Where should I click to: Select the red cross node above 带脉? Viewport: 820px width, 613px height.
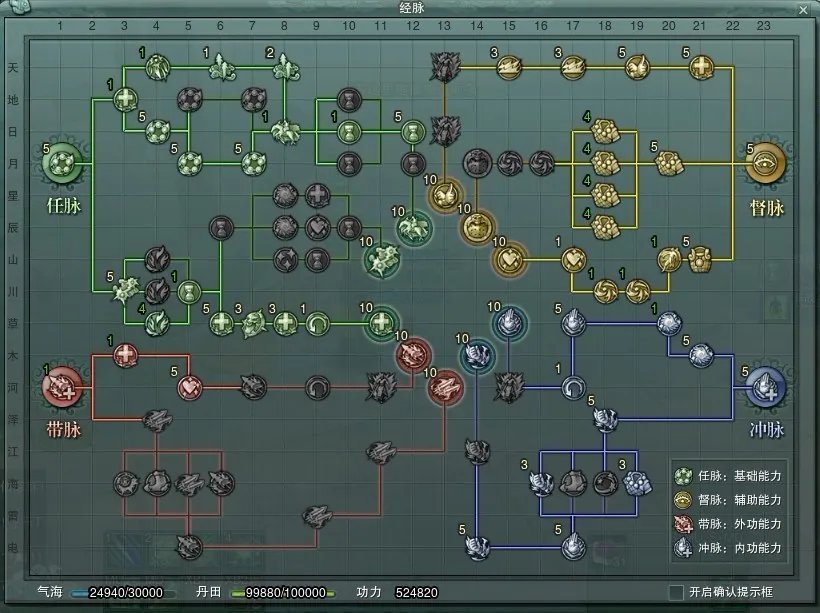pos(125,354)
